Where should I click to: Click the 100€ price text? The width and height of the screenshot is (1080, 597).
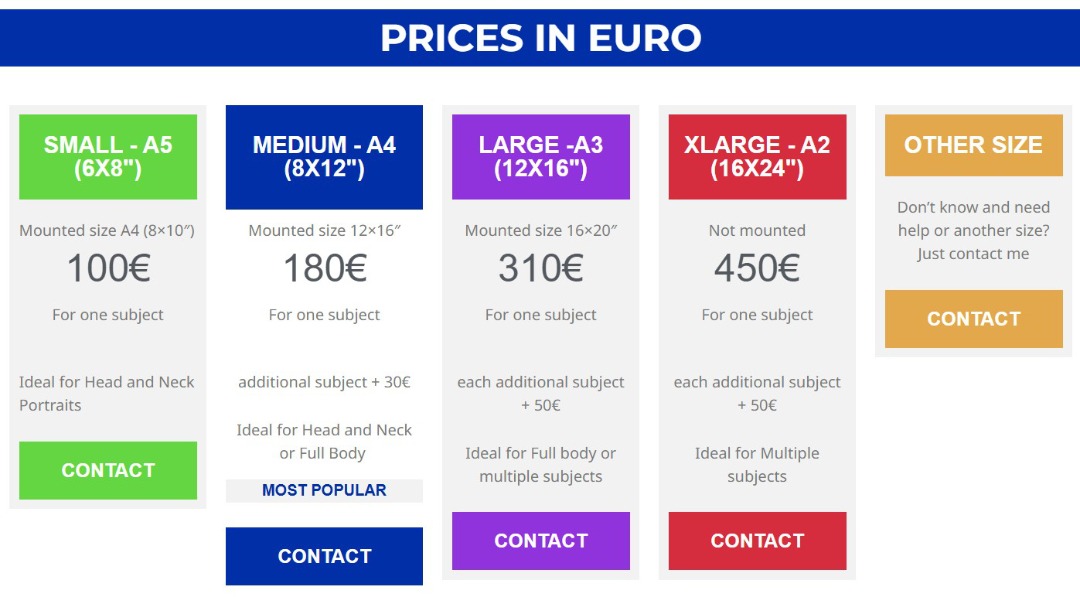tap(108, 267)
